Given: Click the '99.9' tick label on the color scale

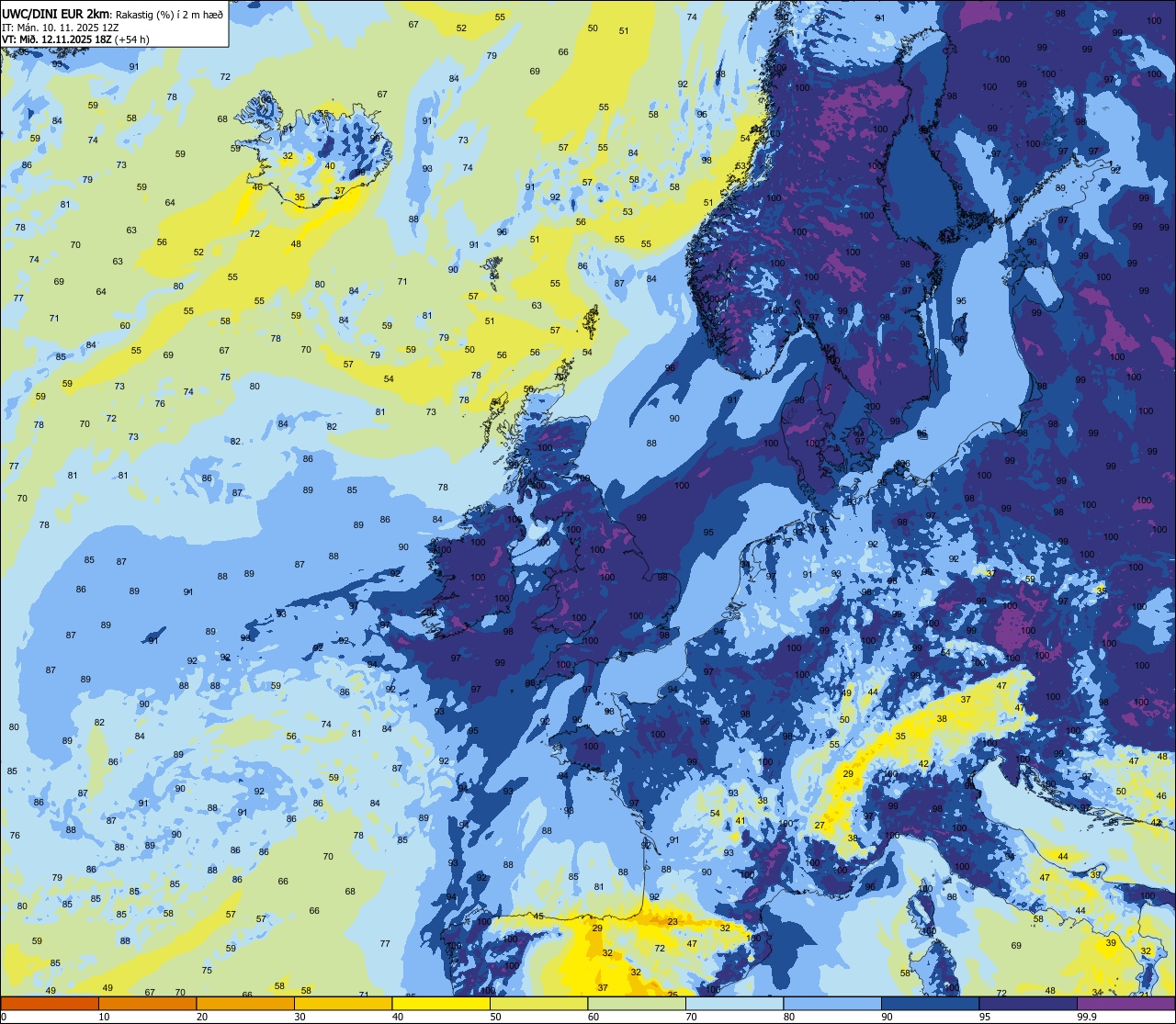Looking at the screenshot, I should click(x=1087, y=1017).
